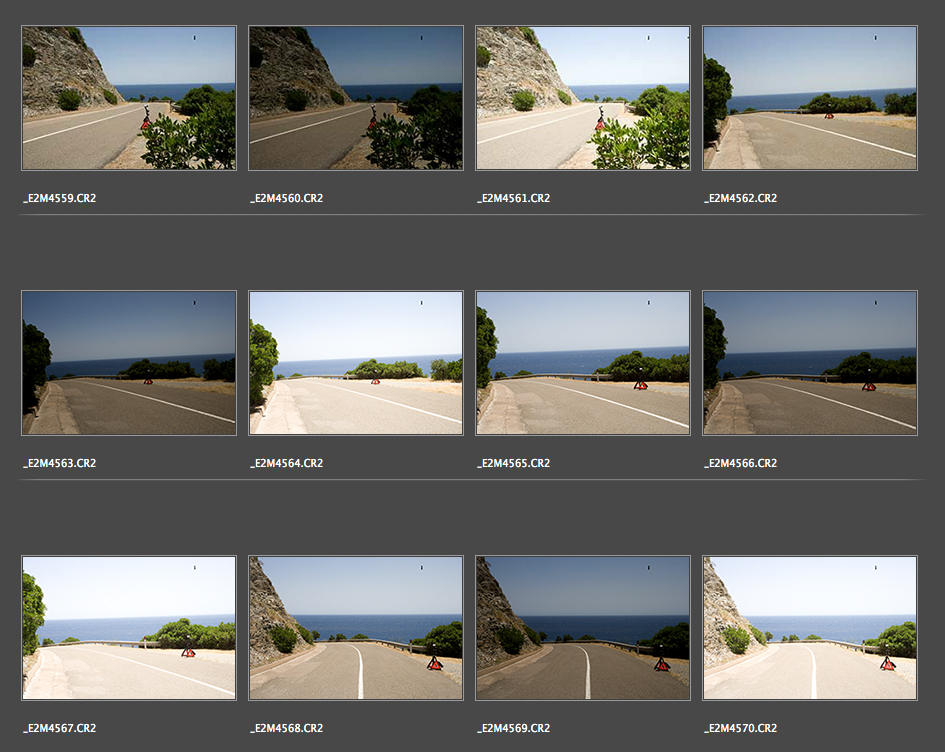Click the _E2M4566.CR2 file name
The height and width of the screenshot is (752, 945).
pyautogui.click(x=740, y=463)
